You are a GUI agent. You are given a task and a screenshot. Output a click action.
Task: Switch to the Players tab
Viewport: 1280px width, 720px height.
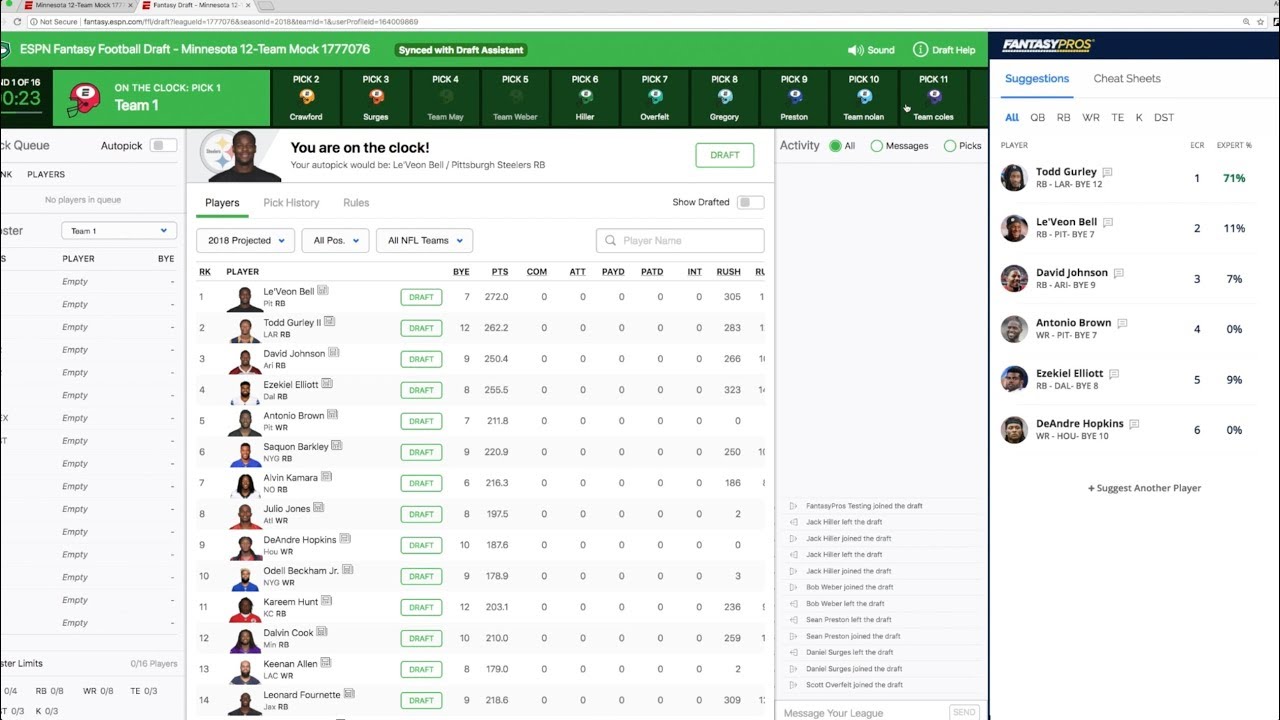pyautogui.click(x=222, y=203)
